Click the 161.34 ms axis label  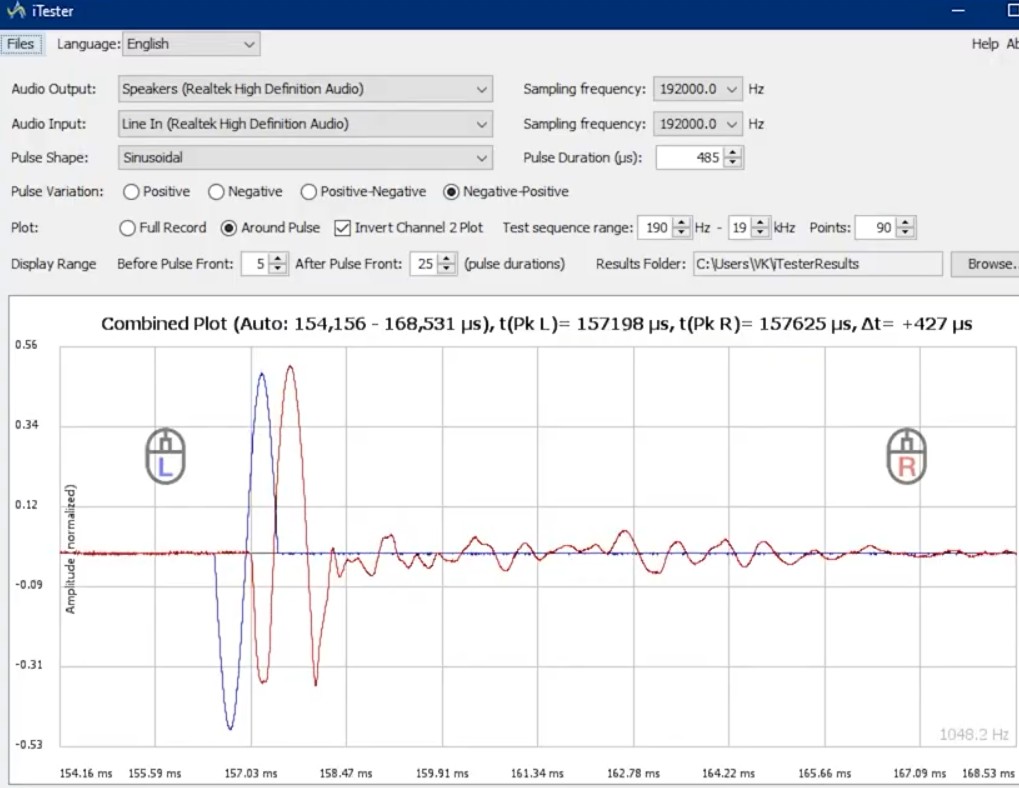(537, 773)
